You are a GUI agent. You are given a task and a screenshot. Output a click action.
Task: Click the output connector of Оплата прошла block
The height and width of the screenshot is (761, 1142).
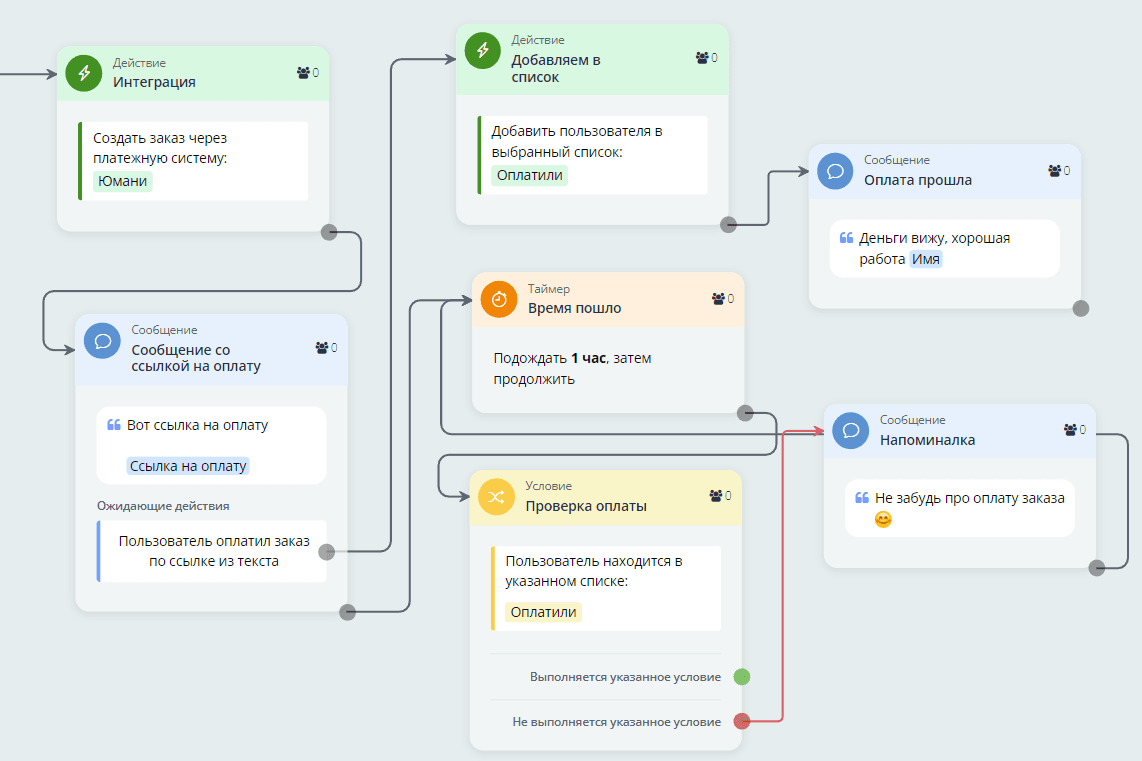coord(1080,308)
